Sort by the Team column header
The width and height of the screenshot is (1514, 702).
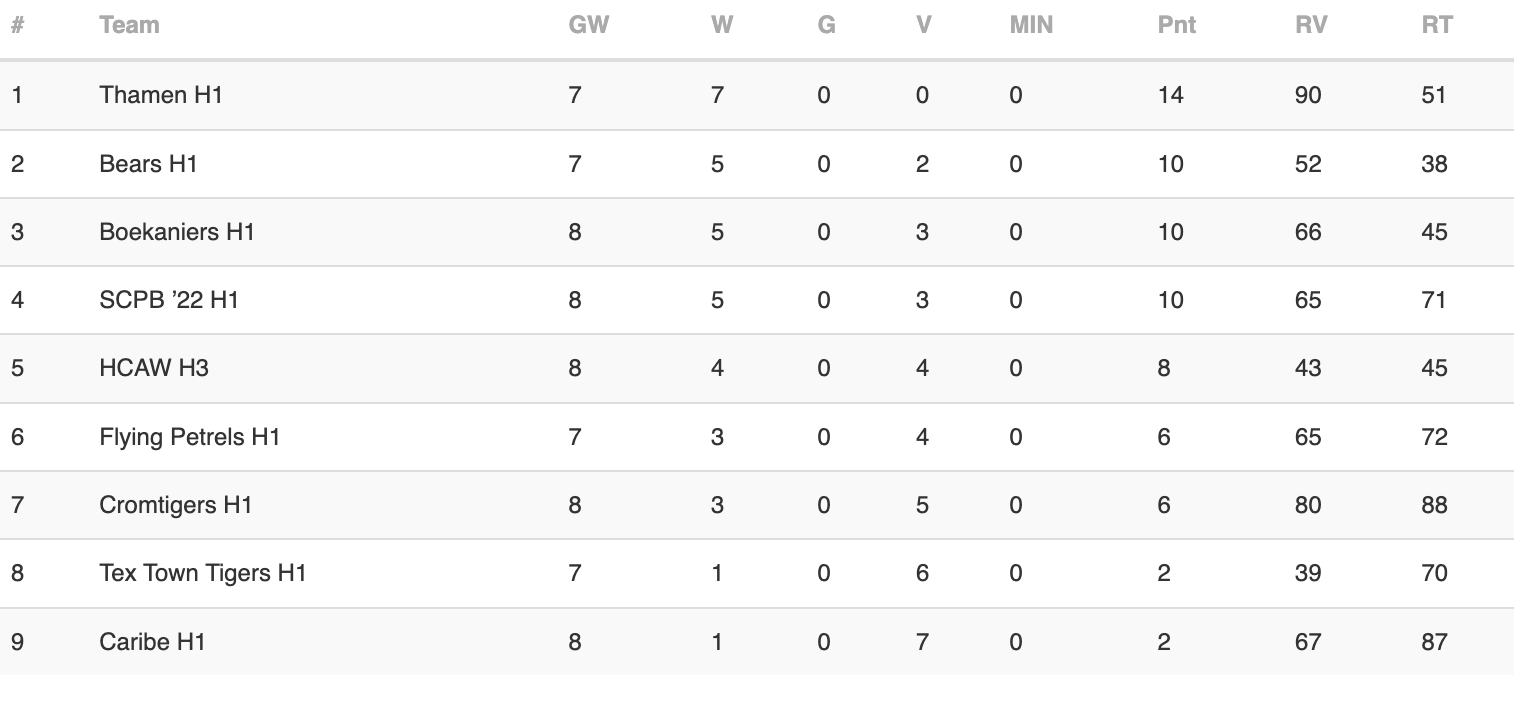coord(129,26)
